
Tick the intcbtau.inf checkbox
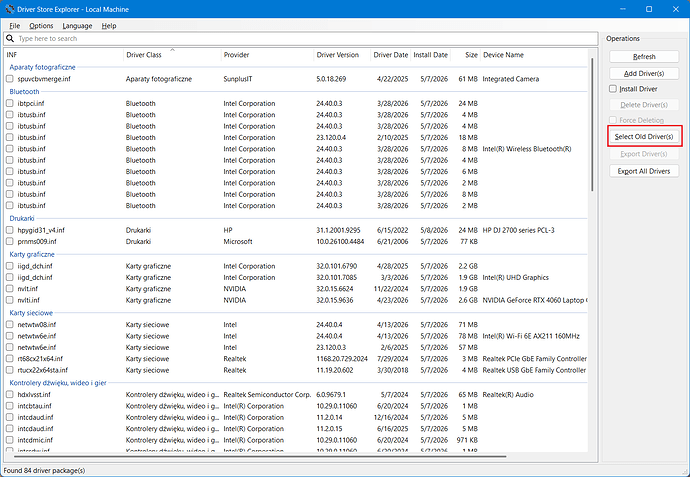tap(10, 406)
